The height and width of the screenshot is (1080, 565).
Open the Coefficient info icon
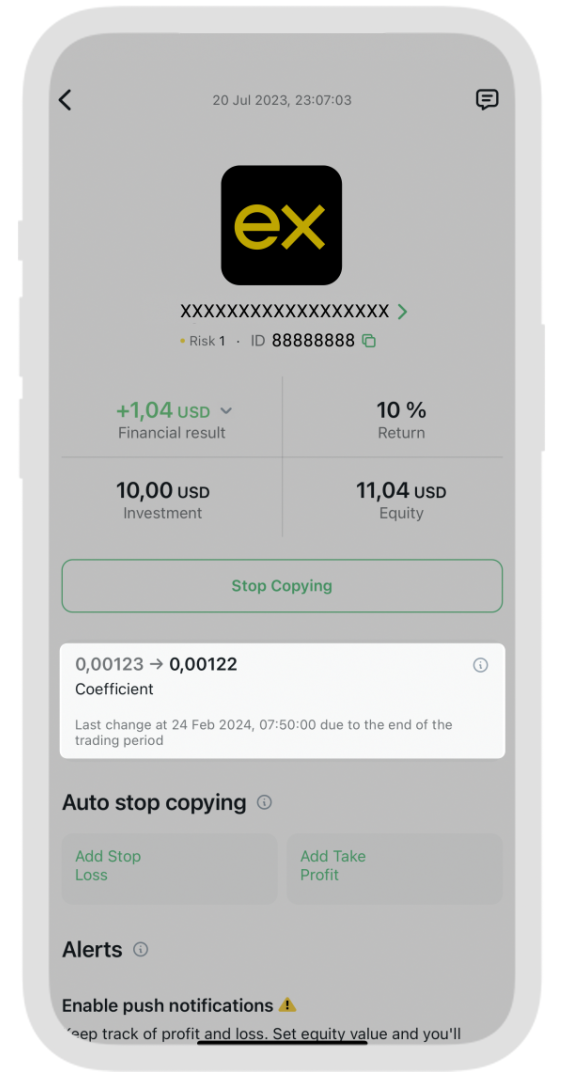pos(480,665)
